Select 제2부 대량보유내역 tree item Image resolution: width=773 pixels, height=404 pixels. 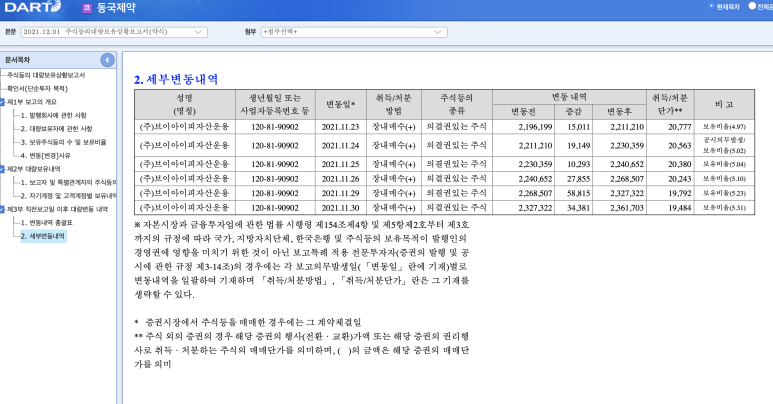click(34, 169)
